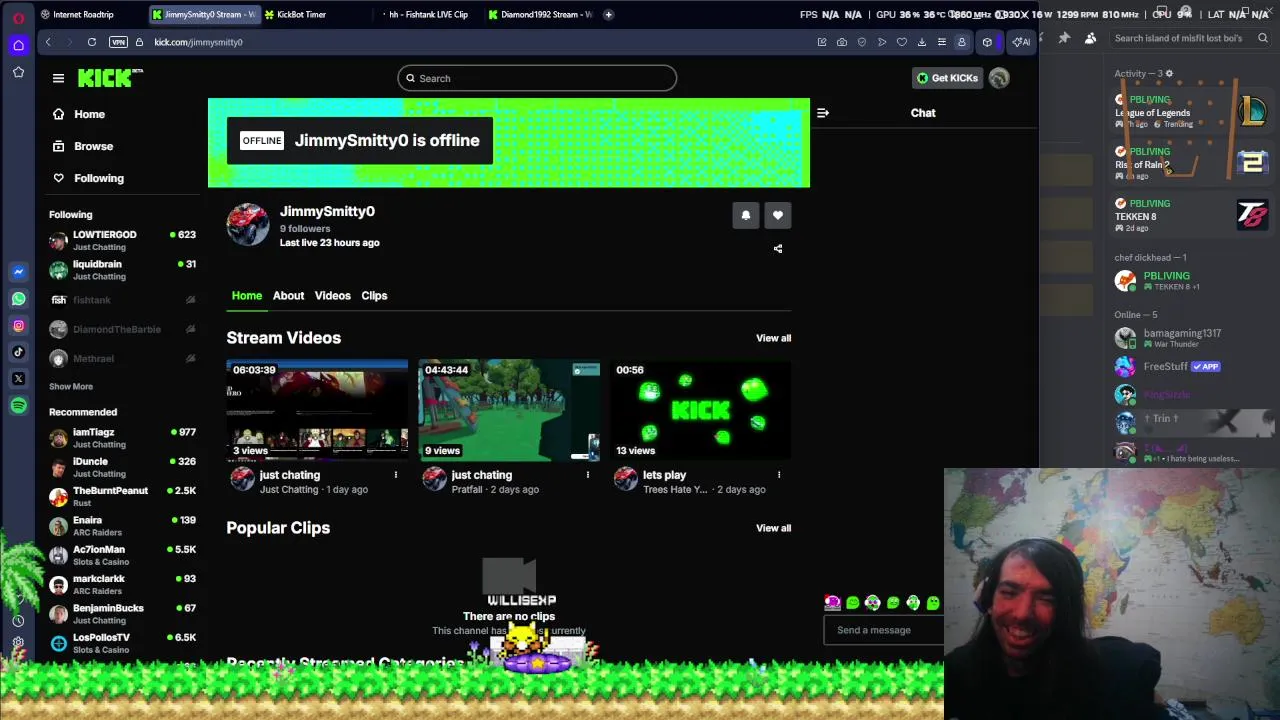Open Opera sidebar settings gear
The width and height of the screenshot is (1280, 720).
18,642
